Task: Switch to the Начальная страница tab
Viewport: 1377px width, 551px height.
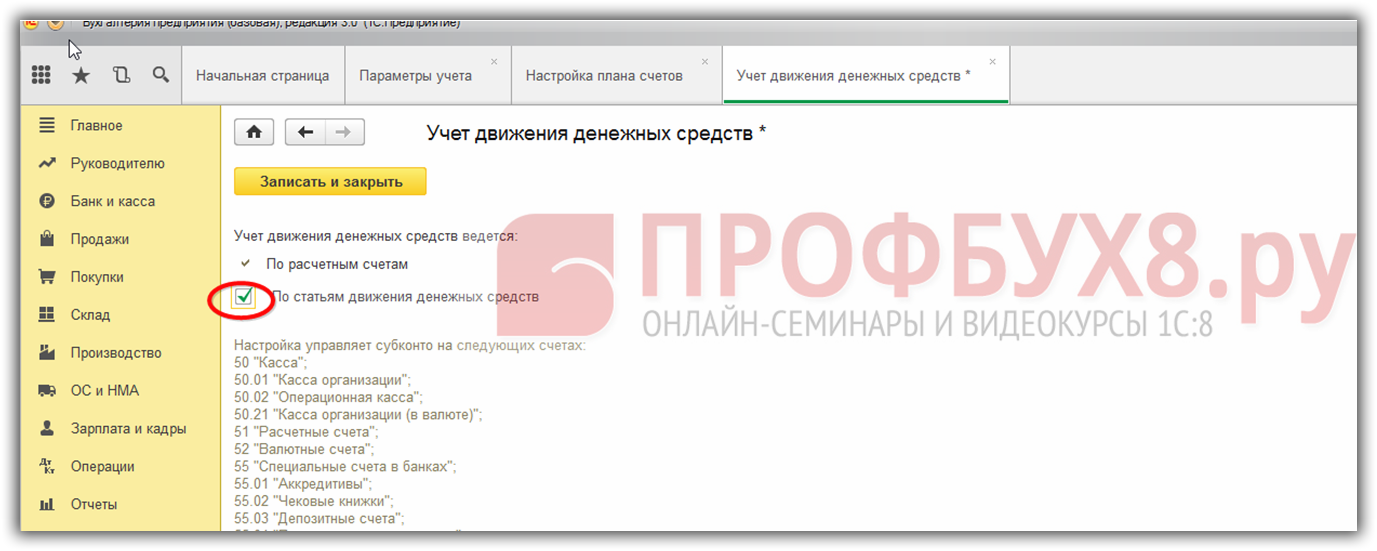Action: tap(262, 76)
